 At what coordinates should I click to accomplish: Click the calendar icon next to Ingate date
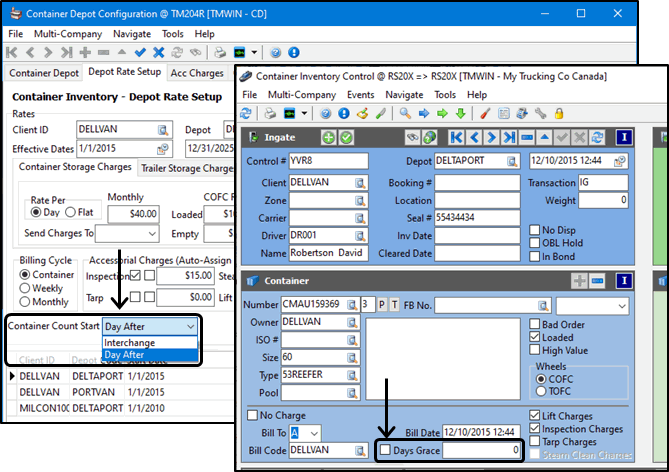coord(620,161)
